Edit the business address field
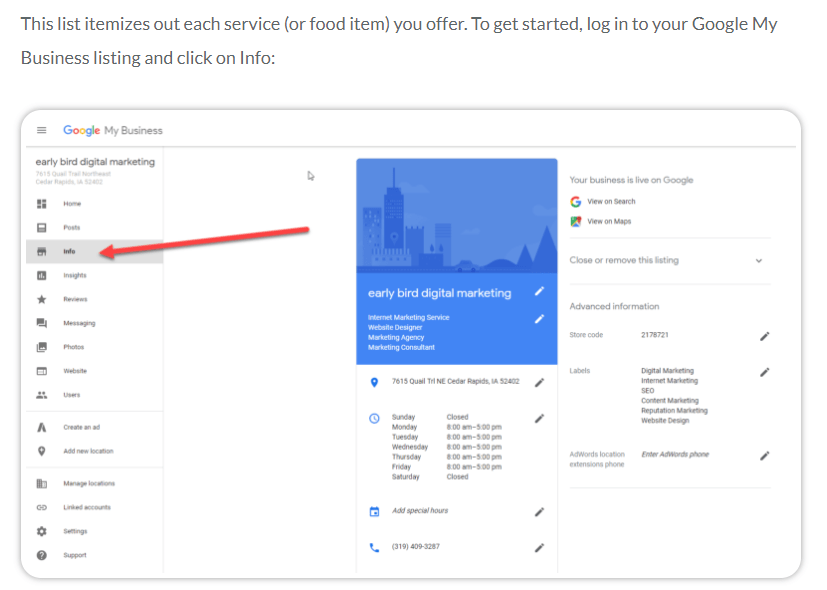The width and height of the screenshot is (827, 590). tap(539, 381)
